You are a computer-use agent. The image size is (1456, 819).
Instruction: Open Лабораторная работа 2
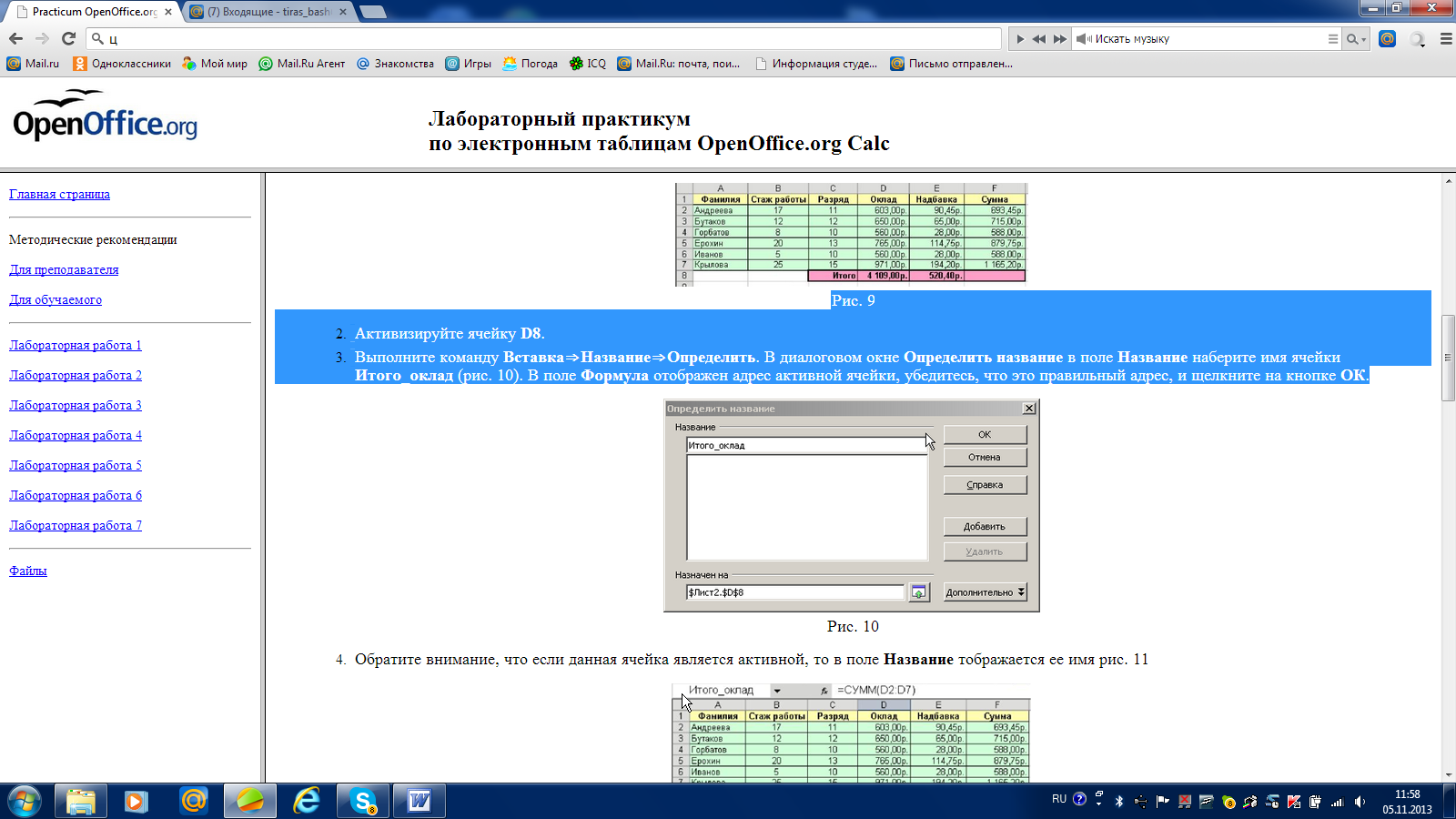click(76, 375)
